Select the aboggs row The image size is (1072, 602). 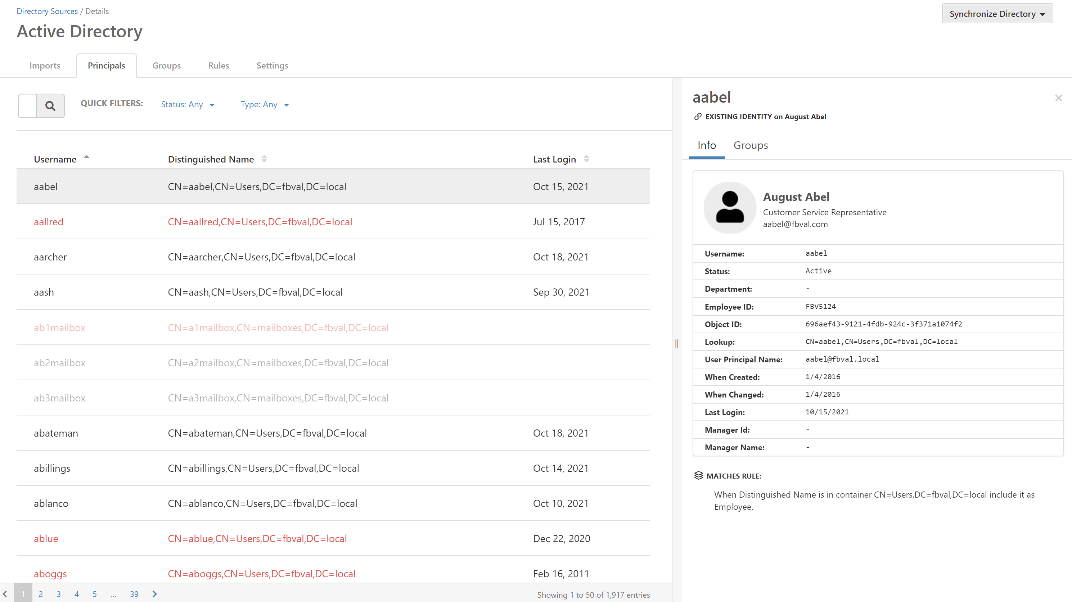point(333,571)
